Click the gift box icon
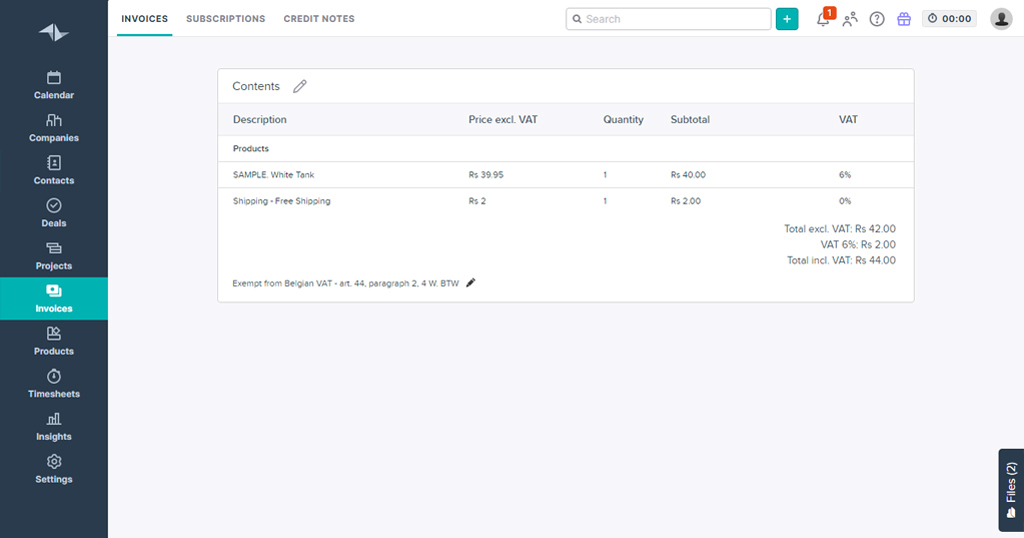1024x538 pixels. (904, 19)
